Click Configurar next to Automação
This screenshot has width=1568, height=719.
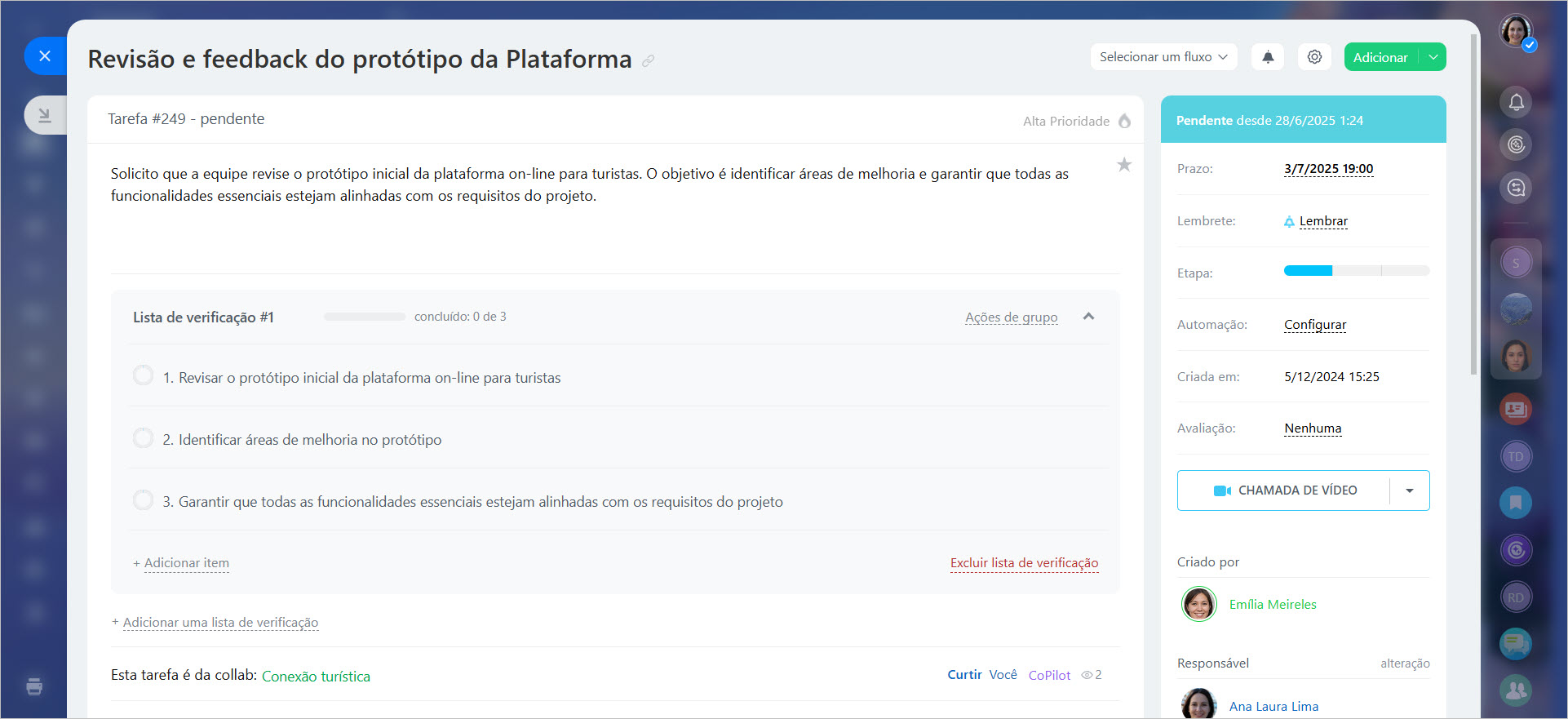click(x=1315, y=325)
